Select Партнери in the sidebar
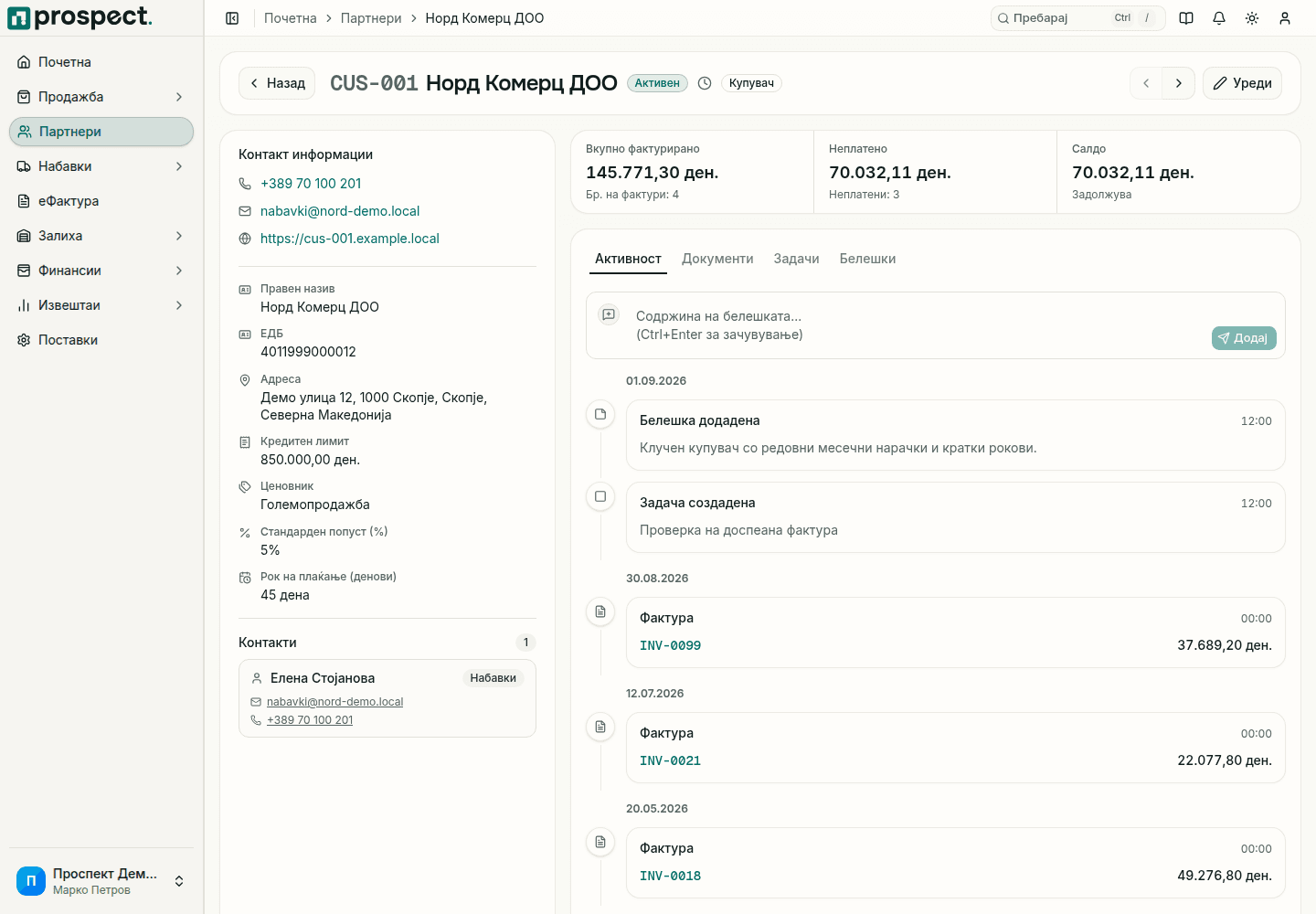The height and width of the screenshot is (914, 1316). tap(101, 132)
